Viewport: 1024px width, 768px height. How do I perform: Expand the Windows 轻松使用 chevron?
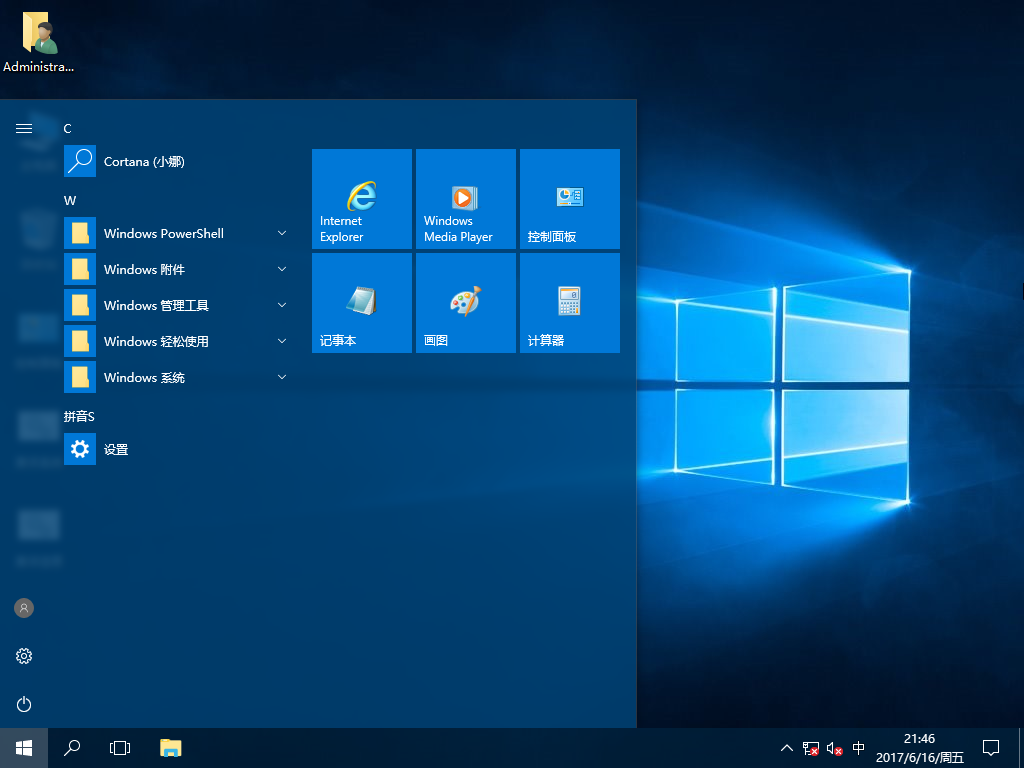[x=282, y=341]
